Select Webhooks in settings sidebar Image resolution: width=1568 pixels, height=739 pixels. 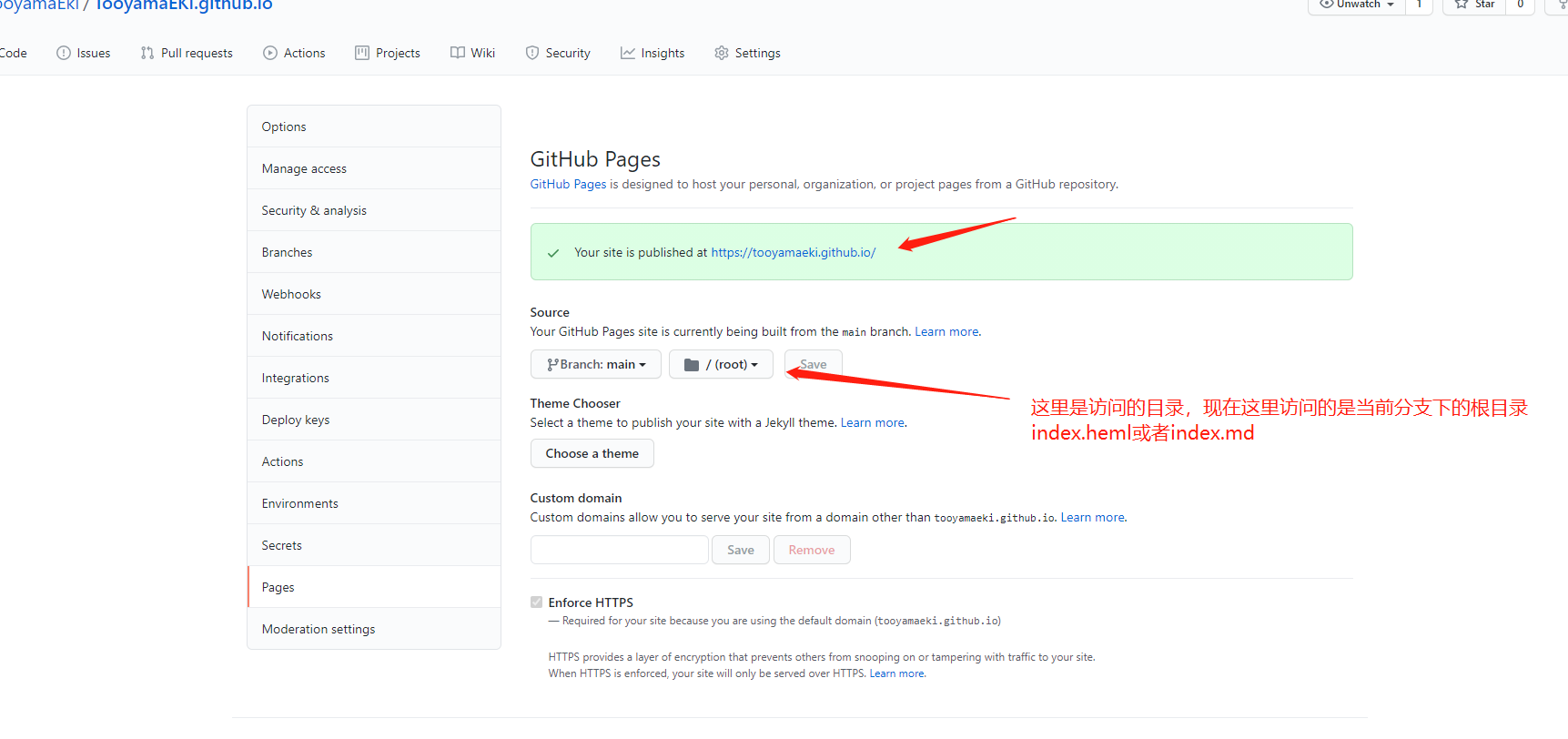(x=374, y=294)
